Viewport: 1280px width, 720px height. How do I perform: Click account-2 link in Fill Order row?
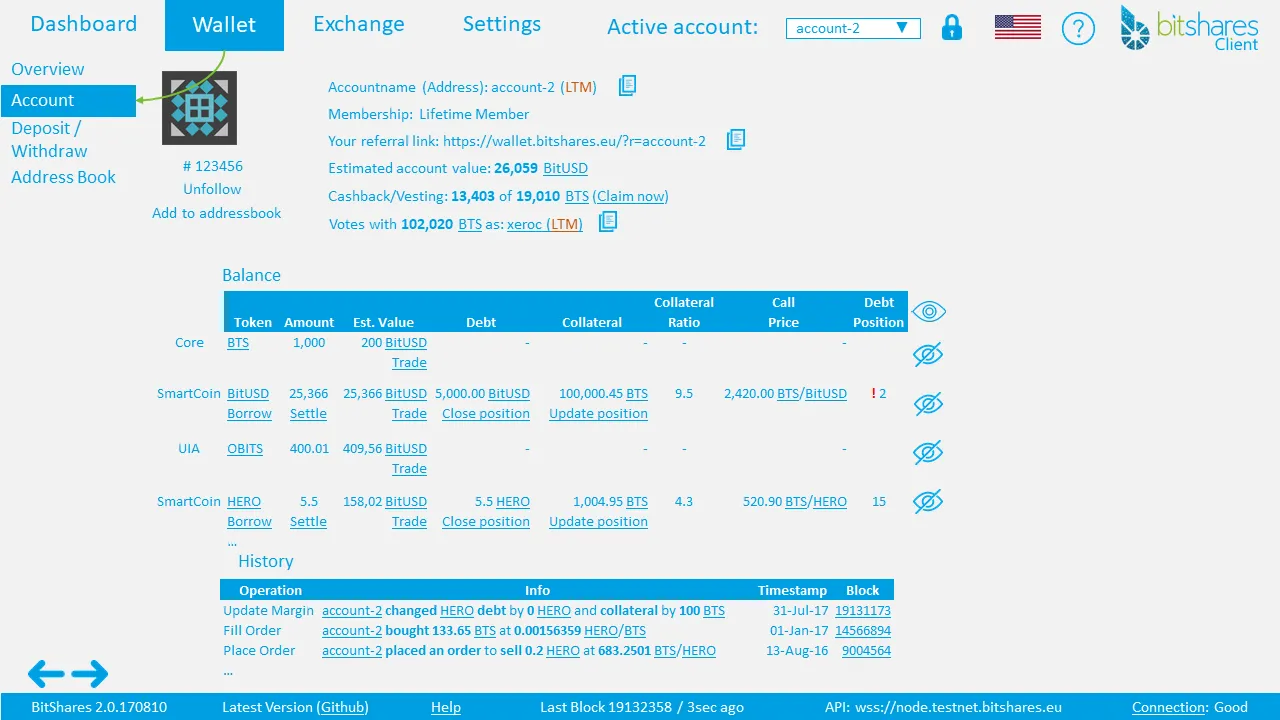352,630
